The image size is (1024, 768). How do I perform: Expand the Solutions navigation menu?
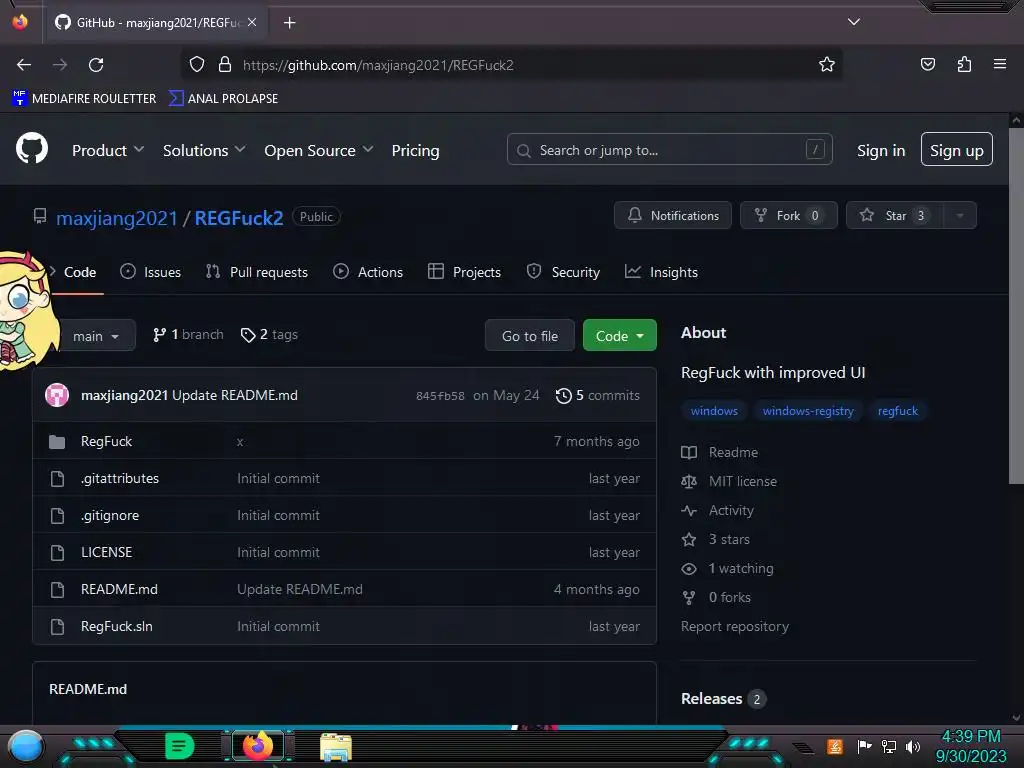204,150
